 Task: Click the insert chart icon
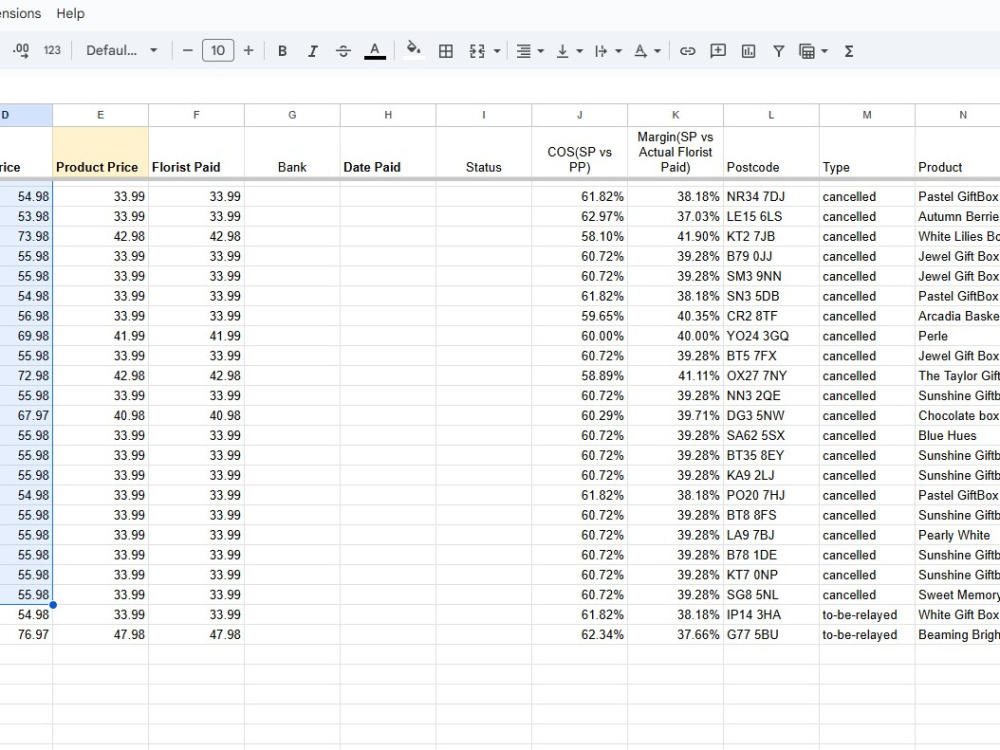tap(749, 51)
